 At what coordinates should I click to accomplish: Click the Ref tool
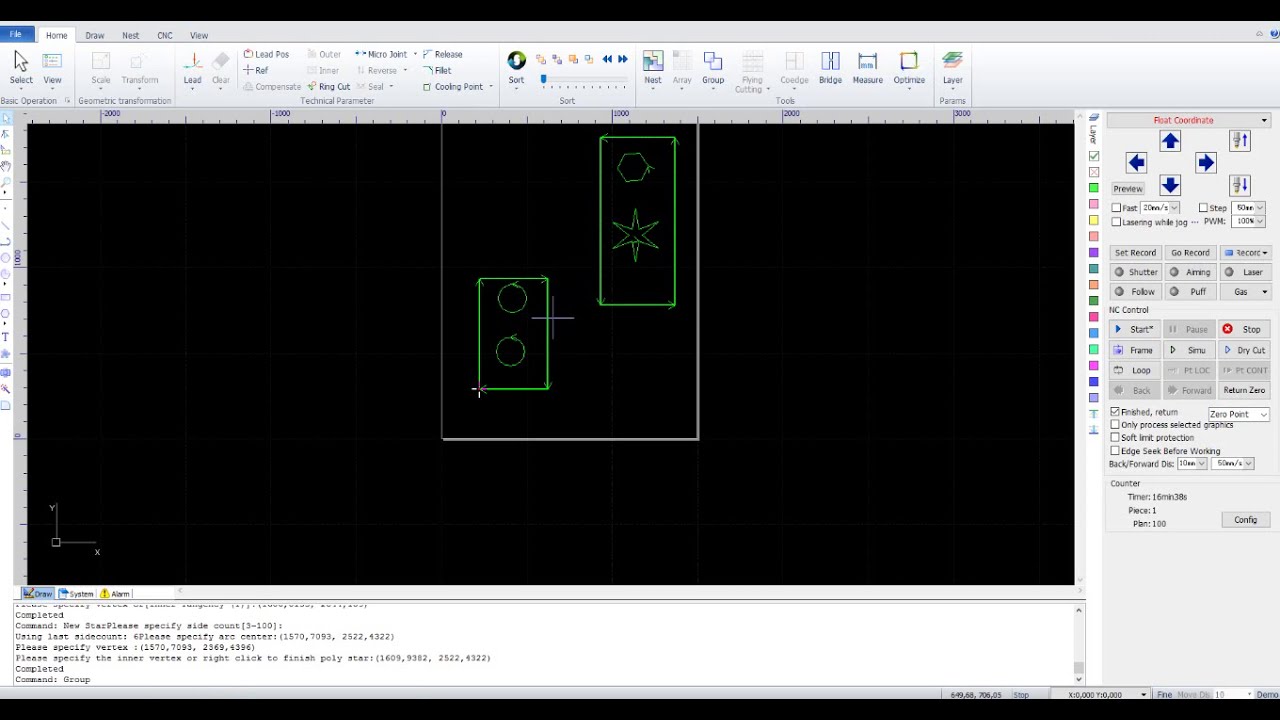(256, 70)
